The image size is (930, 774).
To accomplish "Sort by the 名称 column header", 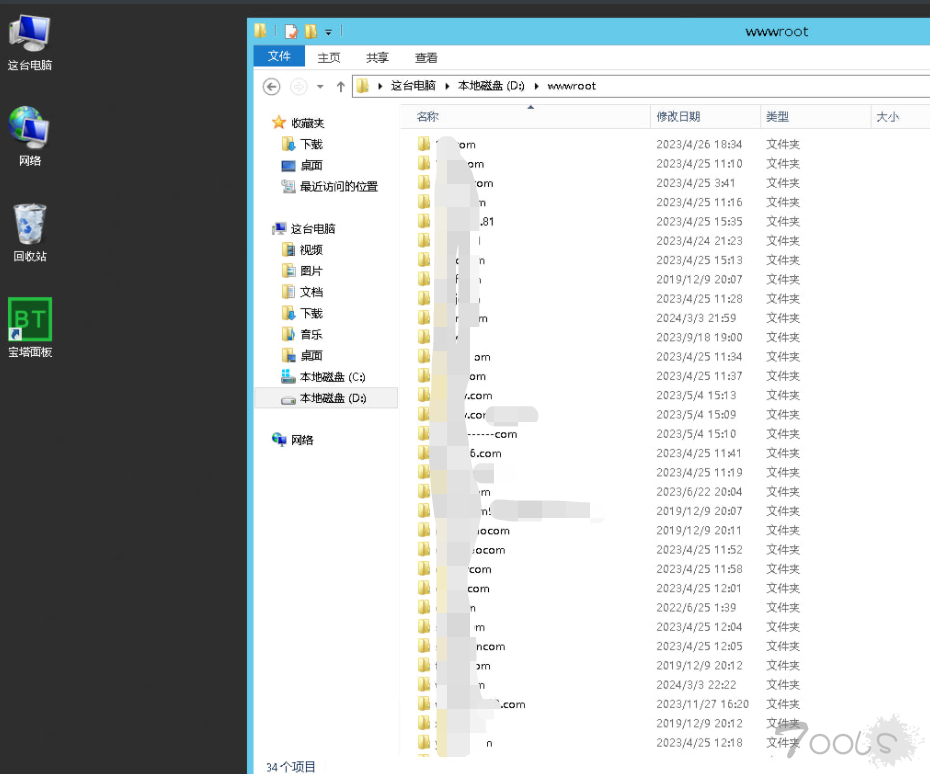I will 525,117.
